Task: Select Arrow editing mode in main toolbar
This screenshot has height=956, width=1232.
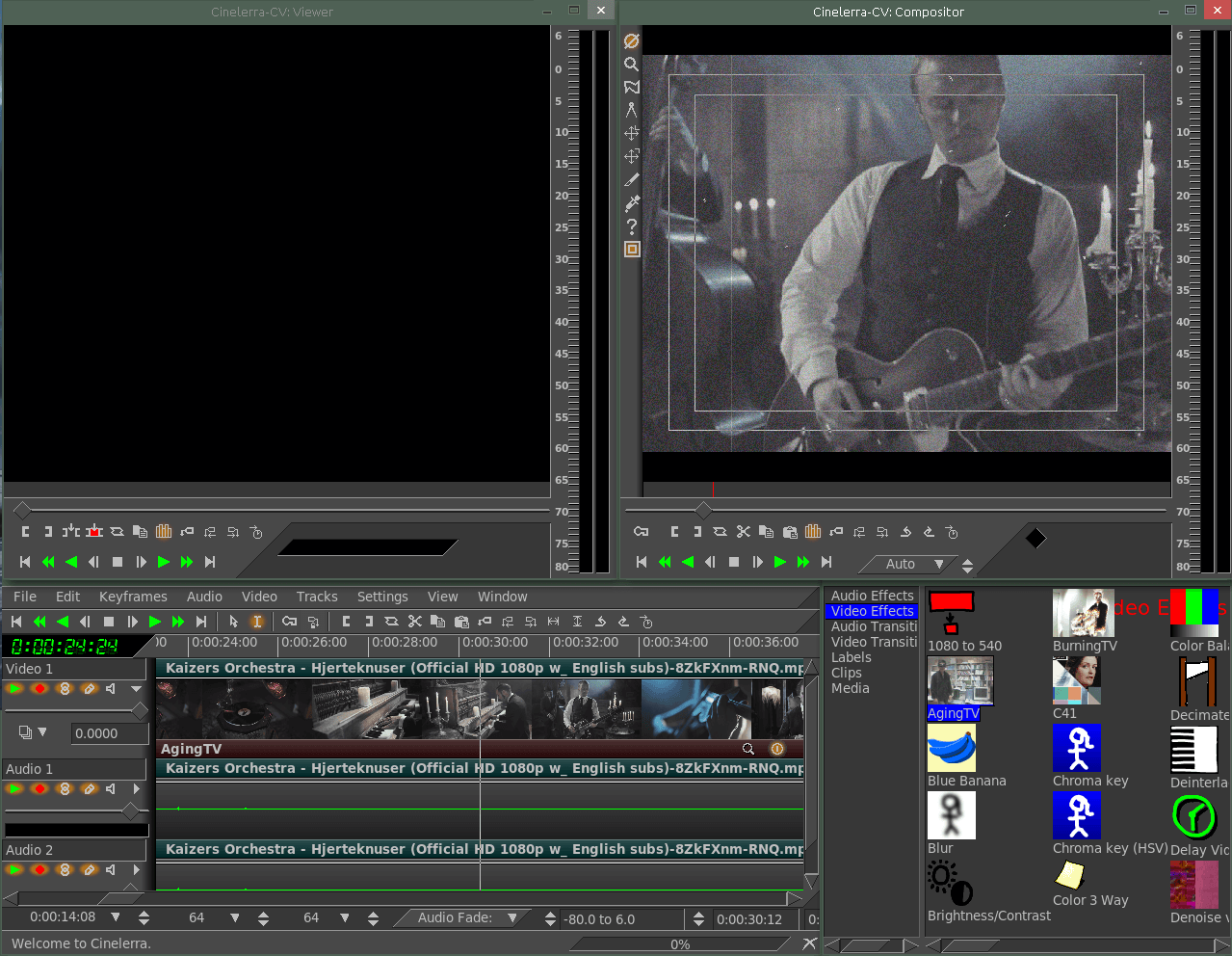Action: 233,622
